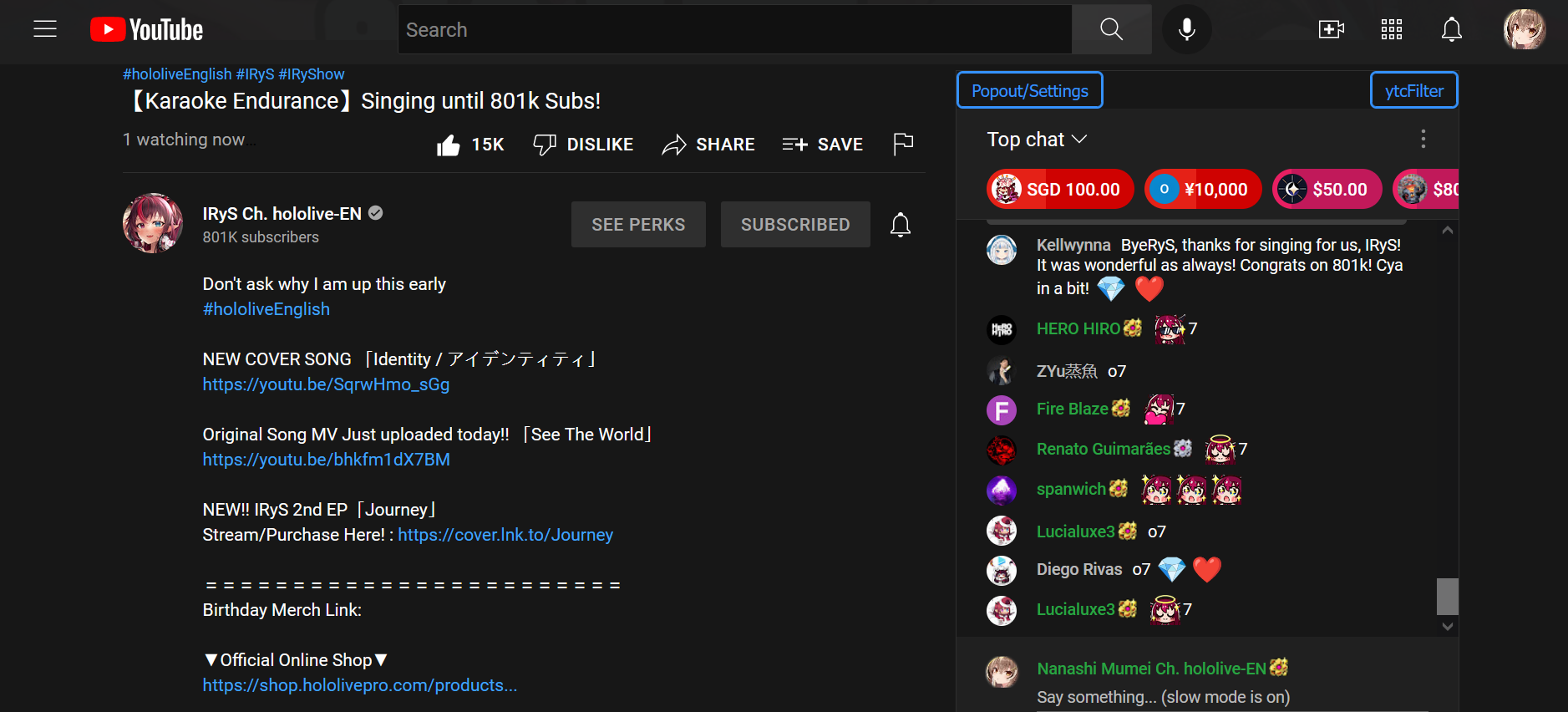Screen dimensions: 1568x712
Task: Click the search magnifier button
Action: pyautogui.click(x=1111, y=29)
